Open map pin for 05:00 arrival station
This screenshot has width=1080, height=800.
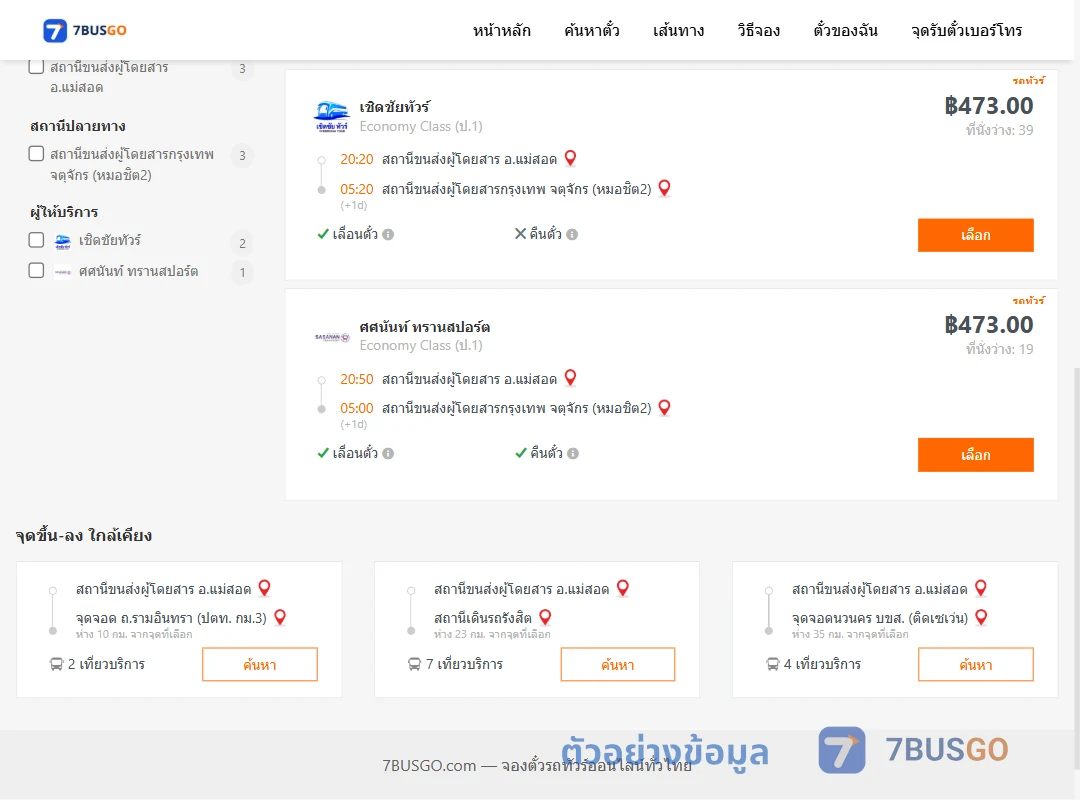[665, 407]
